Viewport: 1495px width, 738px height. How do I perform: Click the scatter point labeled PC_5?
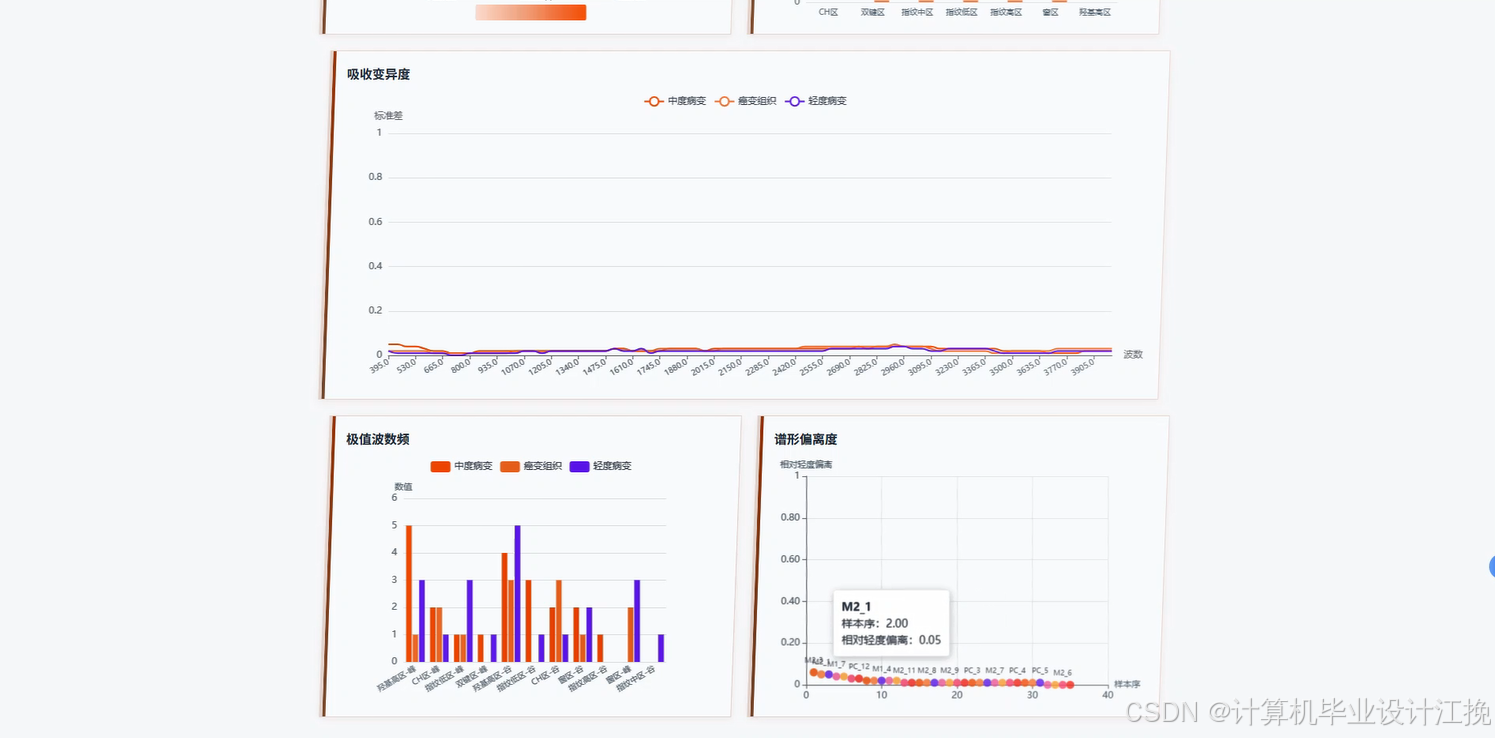click(1040, 683)
